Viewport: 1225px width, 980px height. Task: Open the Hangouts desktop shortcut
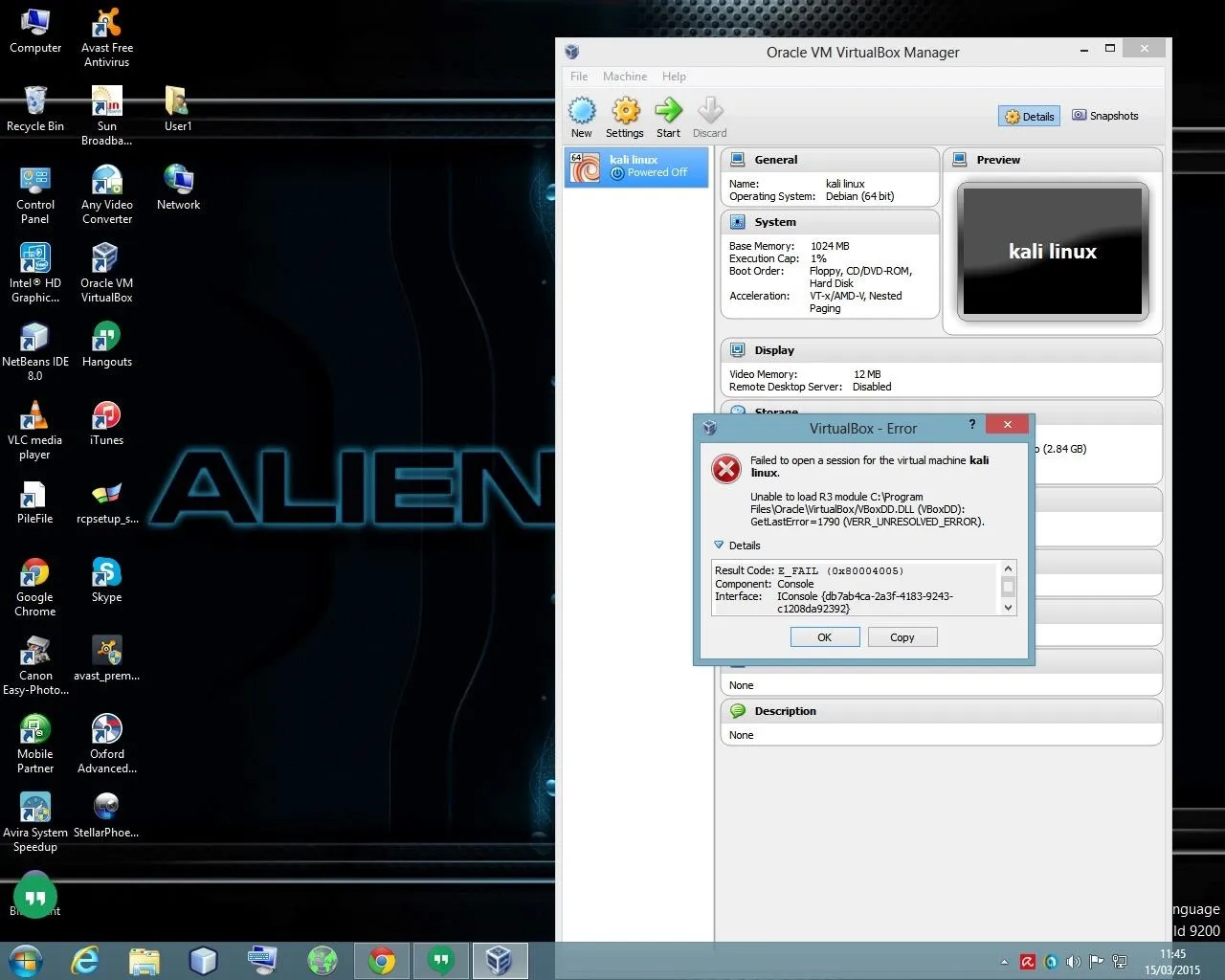tap(107, 345)
